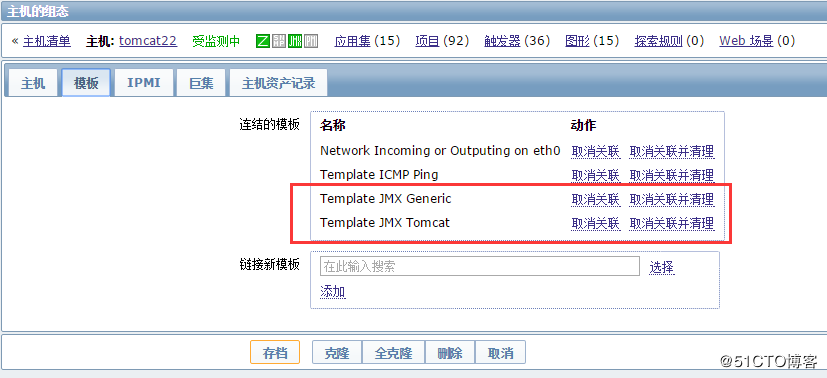Click the green JMX availability icon
Screen dimensions: 827x378
point(295,41)
